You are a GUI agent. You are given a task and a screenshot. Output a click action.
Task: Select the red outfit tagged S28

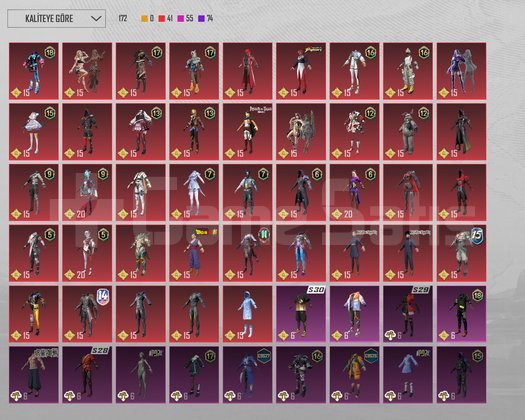pos(87,374)
